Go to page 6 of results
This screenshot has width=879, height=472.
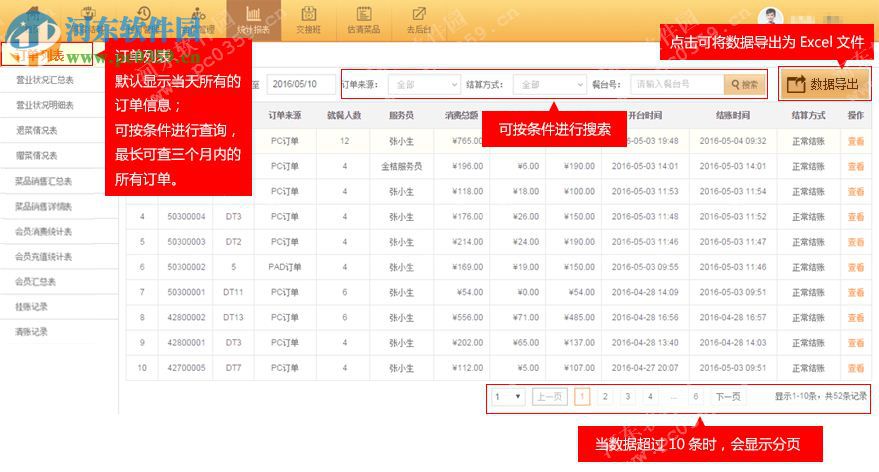(696, 397)
